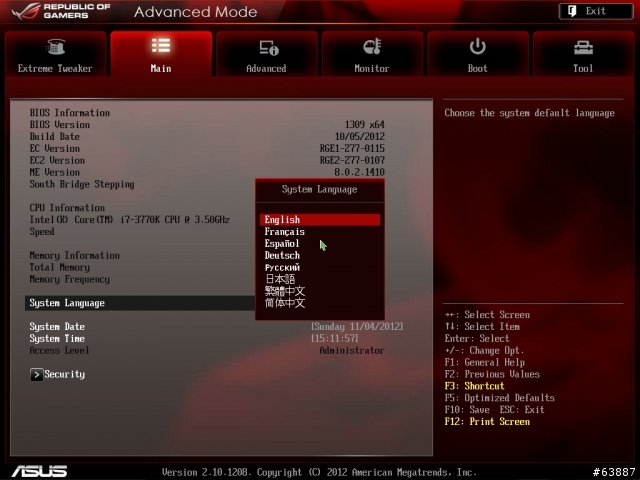
Task: Click the Advanced settings icon
Action: (x=269, y=48)
